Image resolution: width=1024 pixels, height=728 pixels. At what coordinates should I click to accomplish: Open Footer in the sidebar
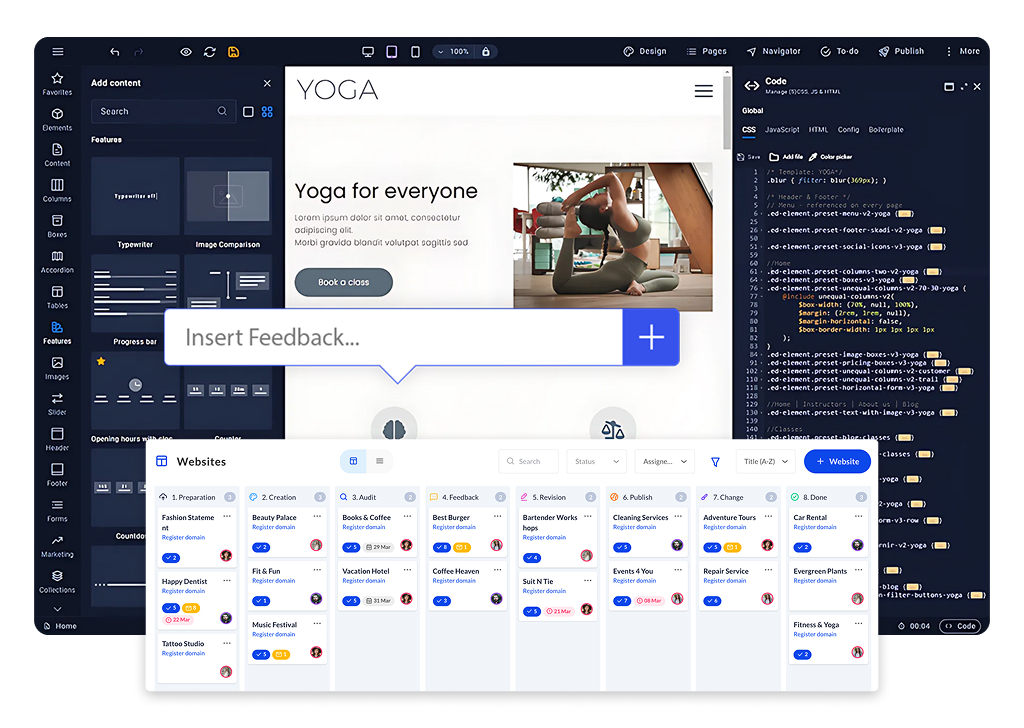tap(57, 475)
